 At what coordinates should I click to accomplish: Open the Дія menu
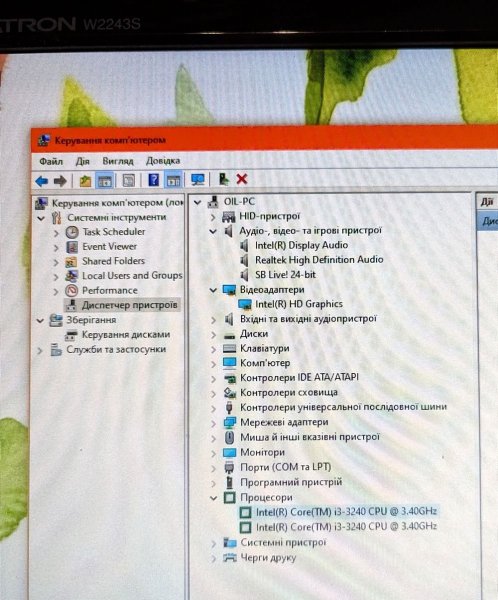[82, 161]
